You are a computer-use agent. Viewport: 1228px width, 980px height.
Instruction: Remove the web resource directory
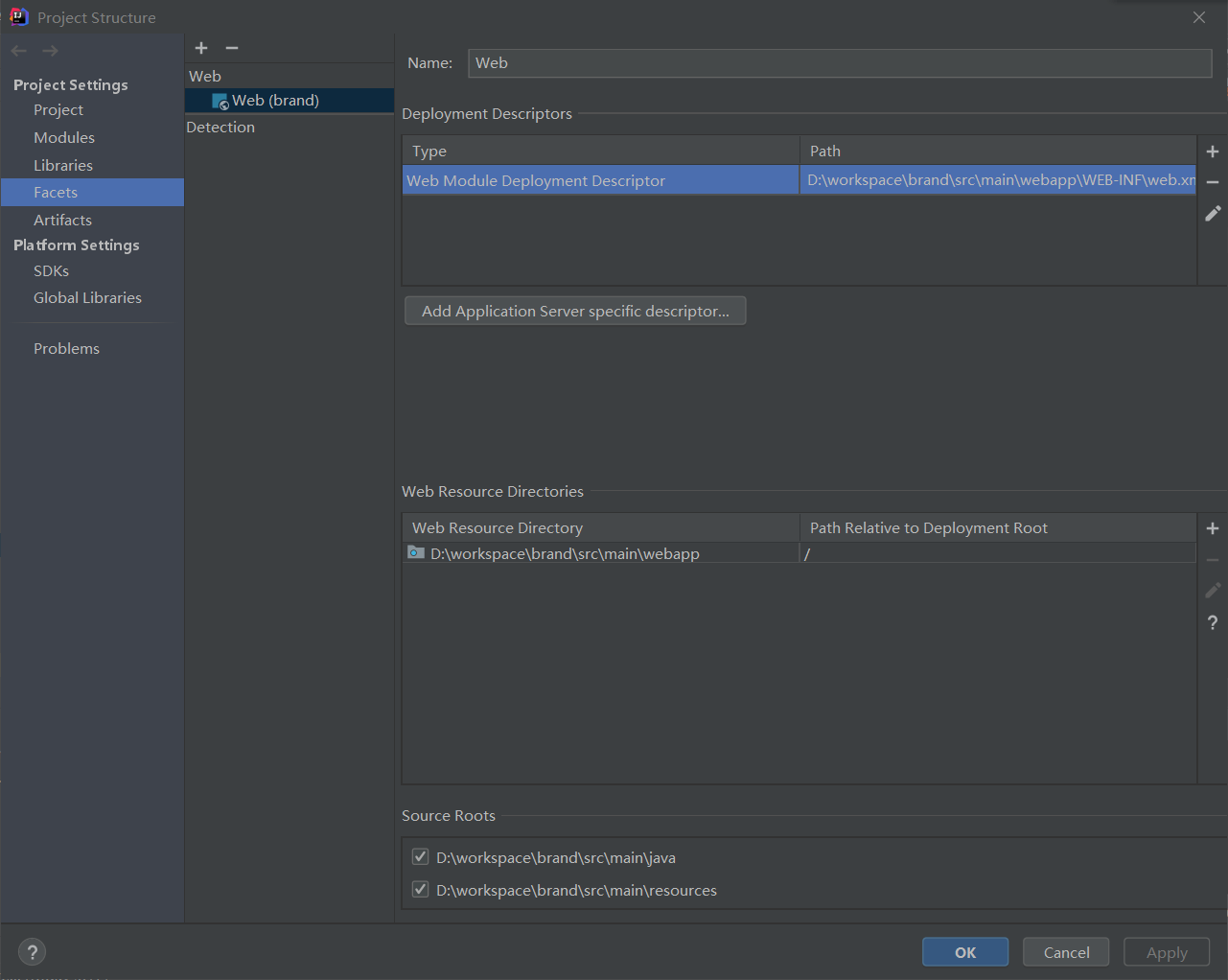[x=1213, y=559]
